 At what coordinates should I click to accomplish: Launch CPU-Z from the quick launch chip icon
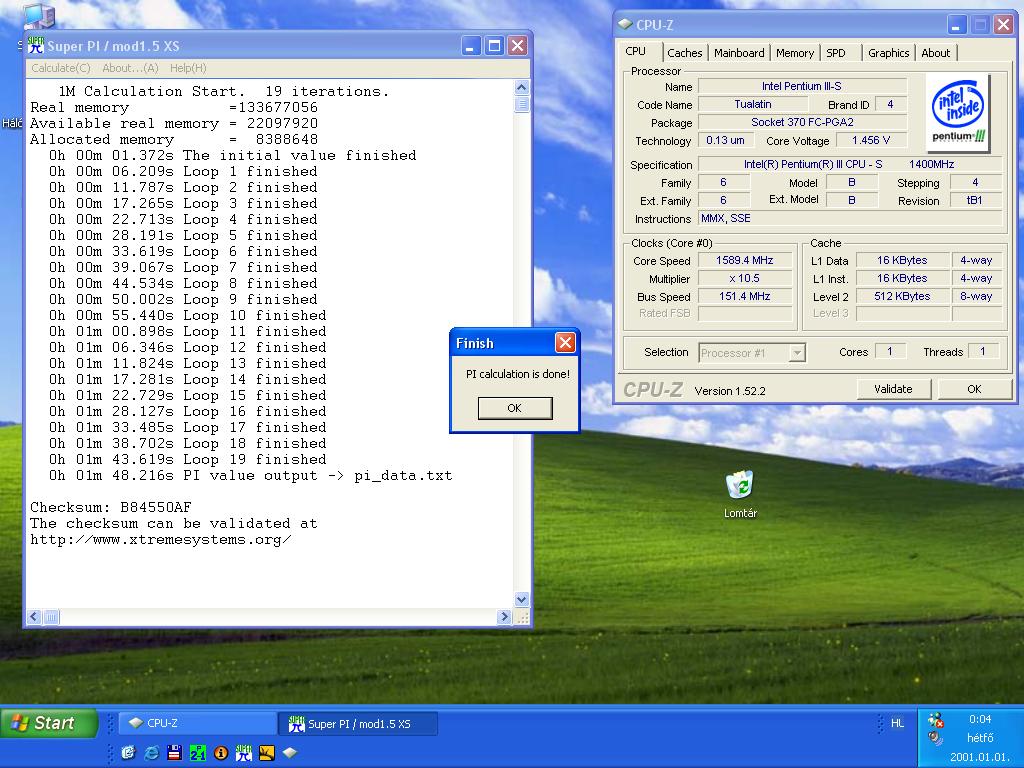coord(290,753)
